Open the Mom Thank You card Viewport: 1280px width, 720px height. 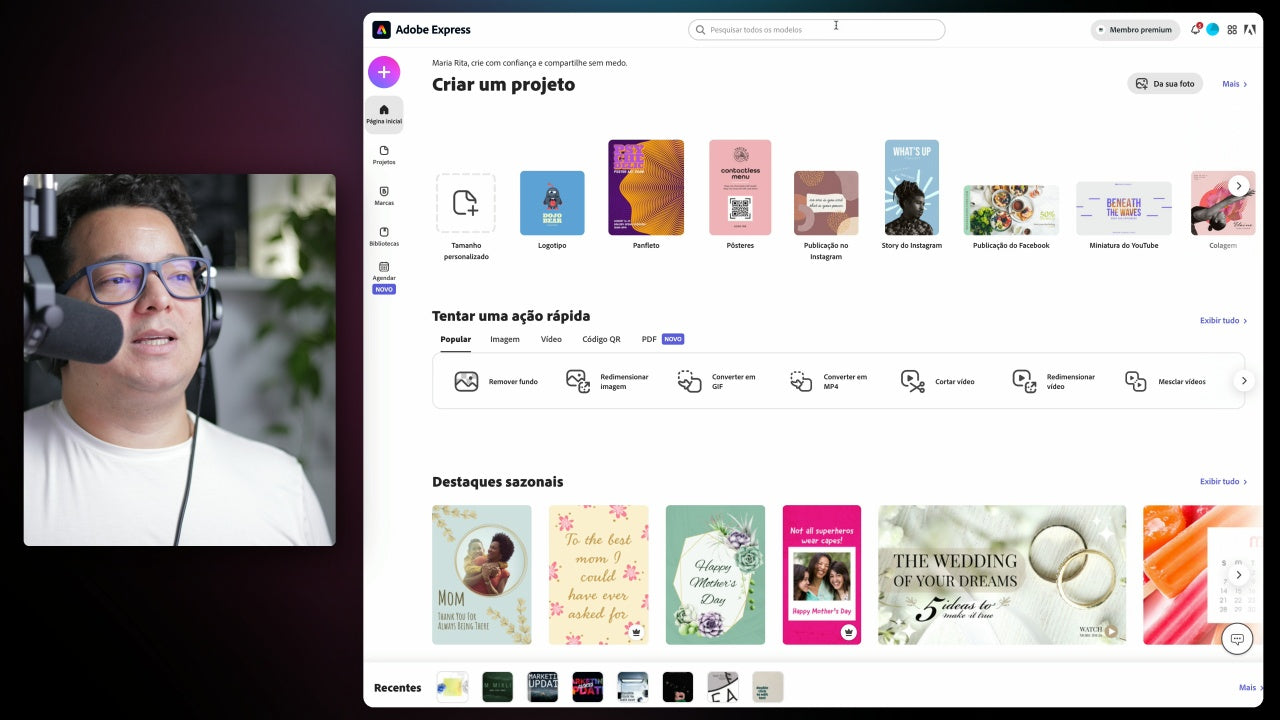[482, 575]
